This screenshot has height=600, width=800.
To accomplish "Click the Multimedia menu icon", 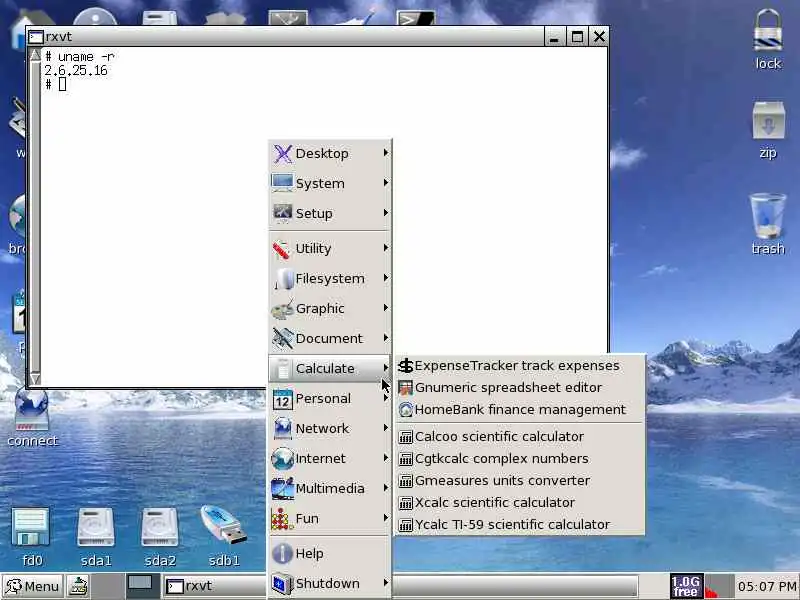I will point(283,489).
